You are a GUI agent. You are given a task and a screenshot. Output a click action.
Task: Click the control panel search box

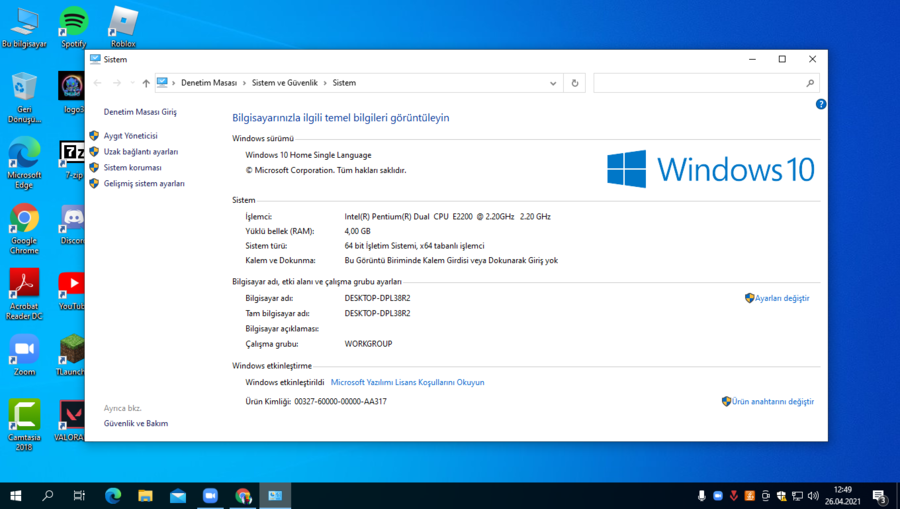700,83
